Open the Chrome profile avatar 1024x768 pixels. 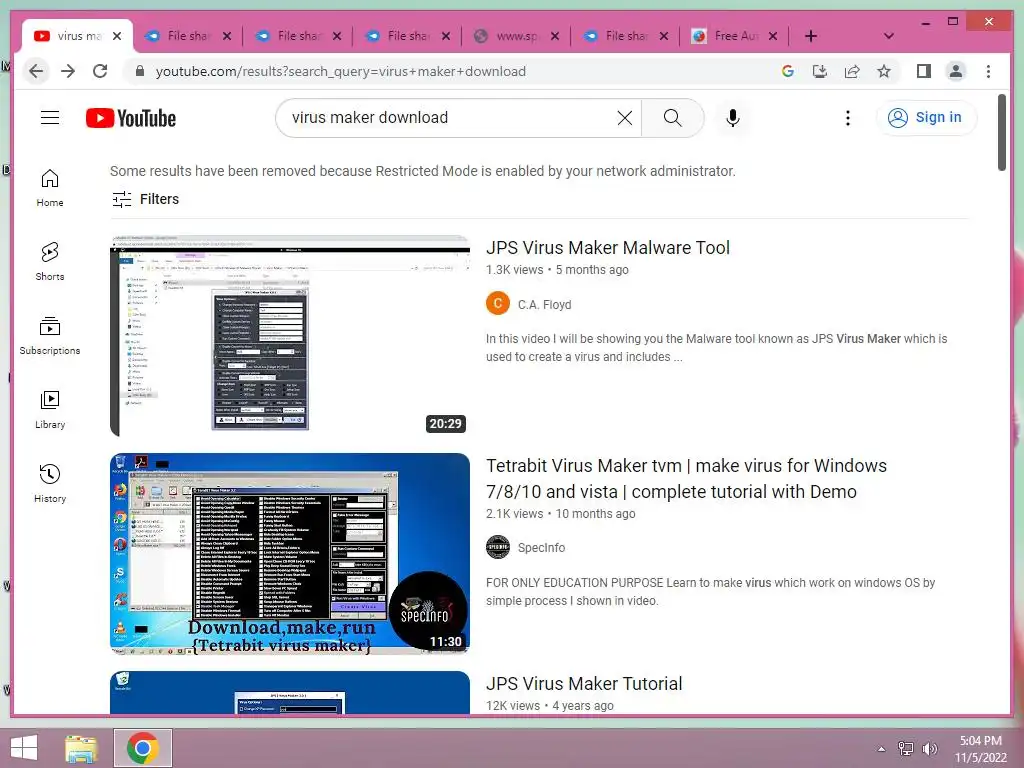coord(955,71)
